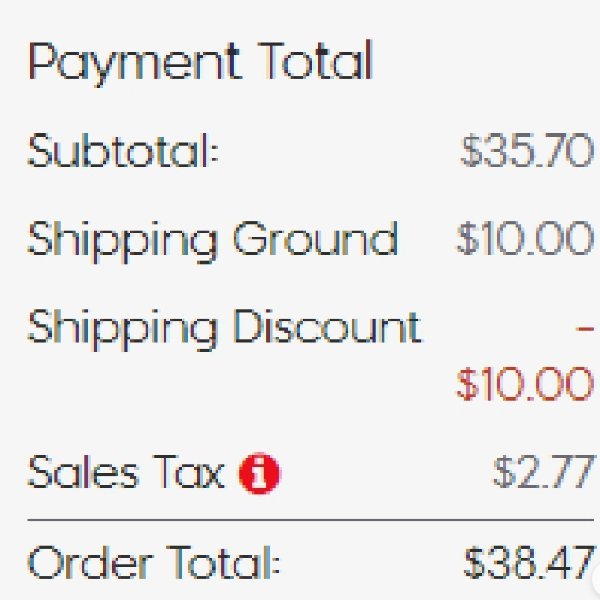Click the red $10.00 discount amount
Viewport: 600px width, 600px height.
525,383
